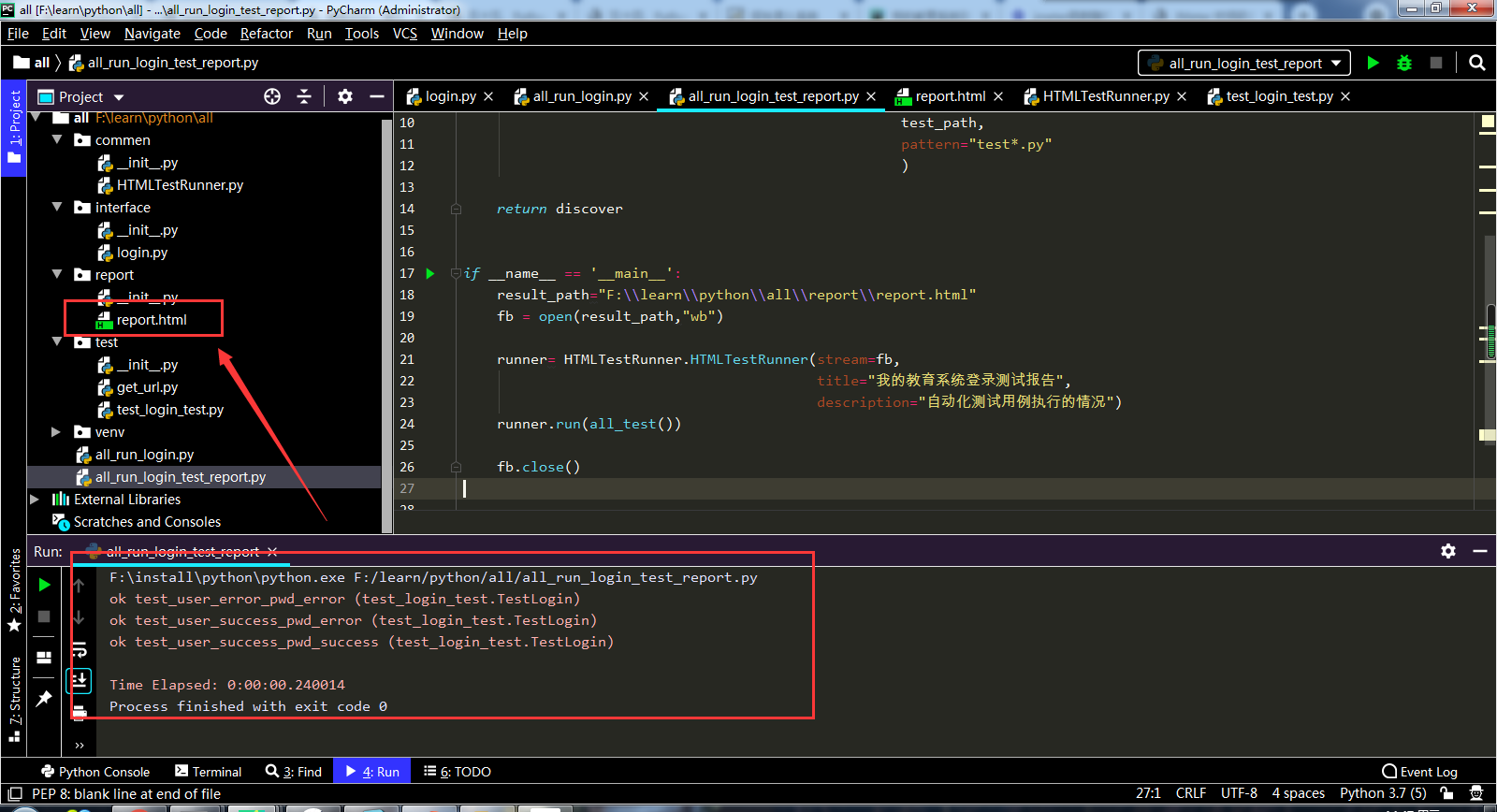Toggle the 7: Structure side tool button

coord(14,699)
